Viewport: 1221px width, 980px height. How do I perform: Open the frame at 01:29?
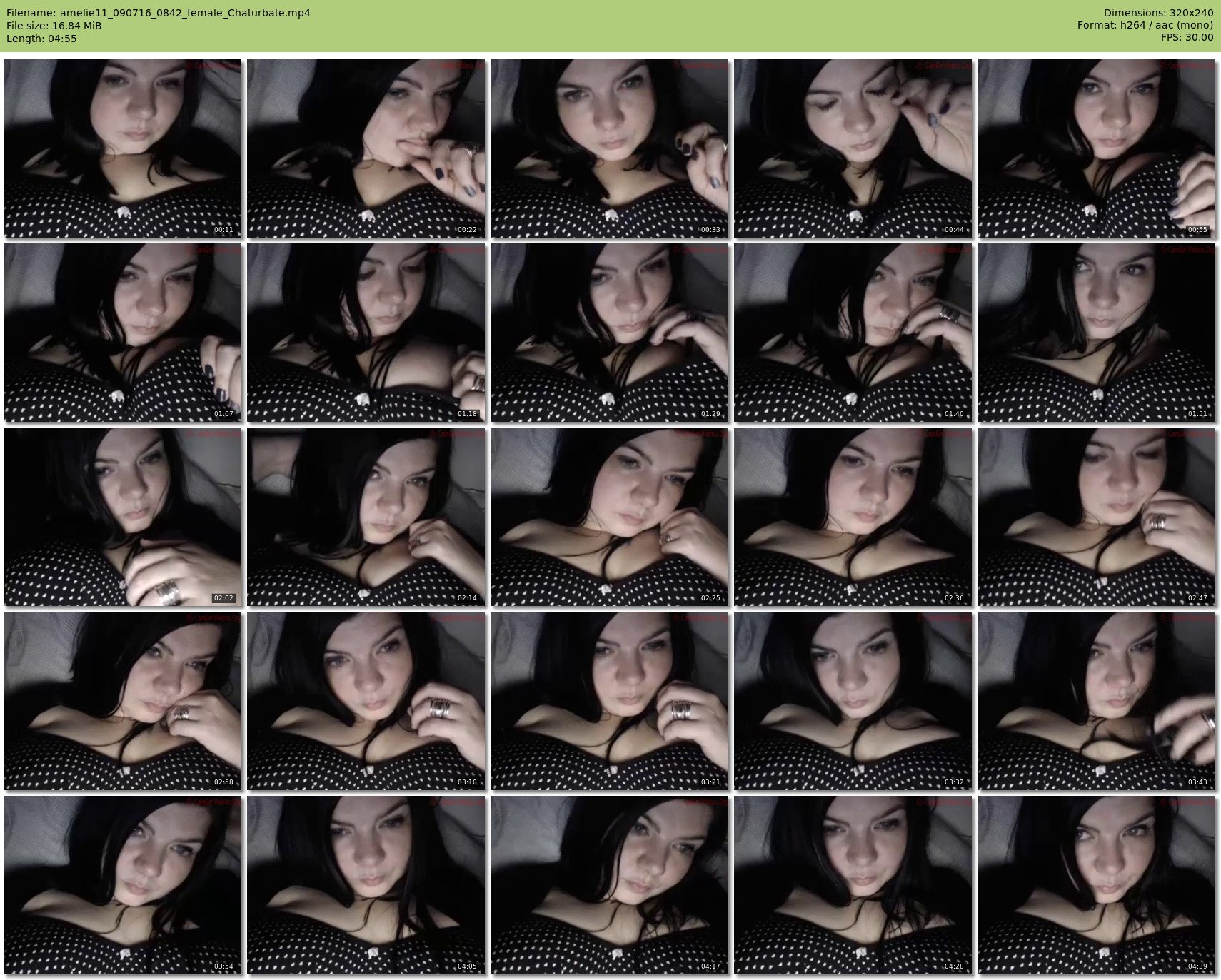[609, 333]
